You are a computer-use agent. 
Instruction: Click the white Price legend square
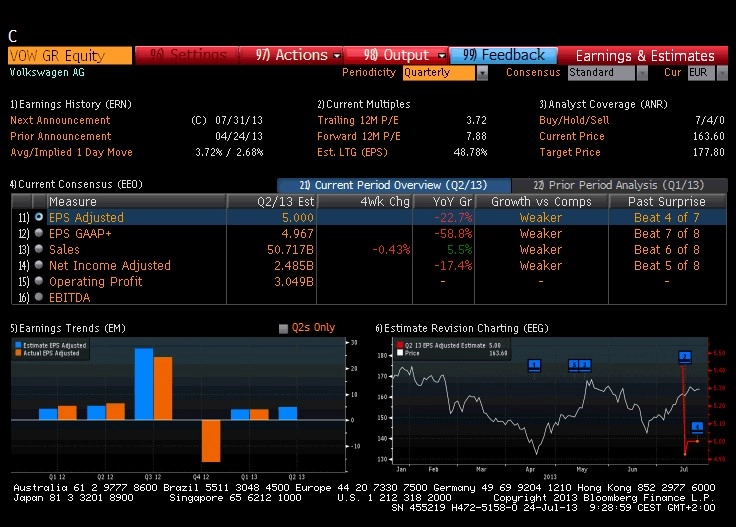tap(400, 353)
